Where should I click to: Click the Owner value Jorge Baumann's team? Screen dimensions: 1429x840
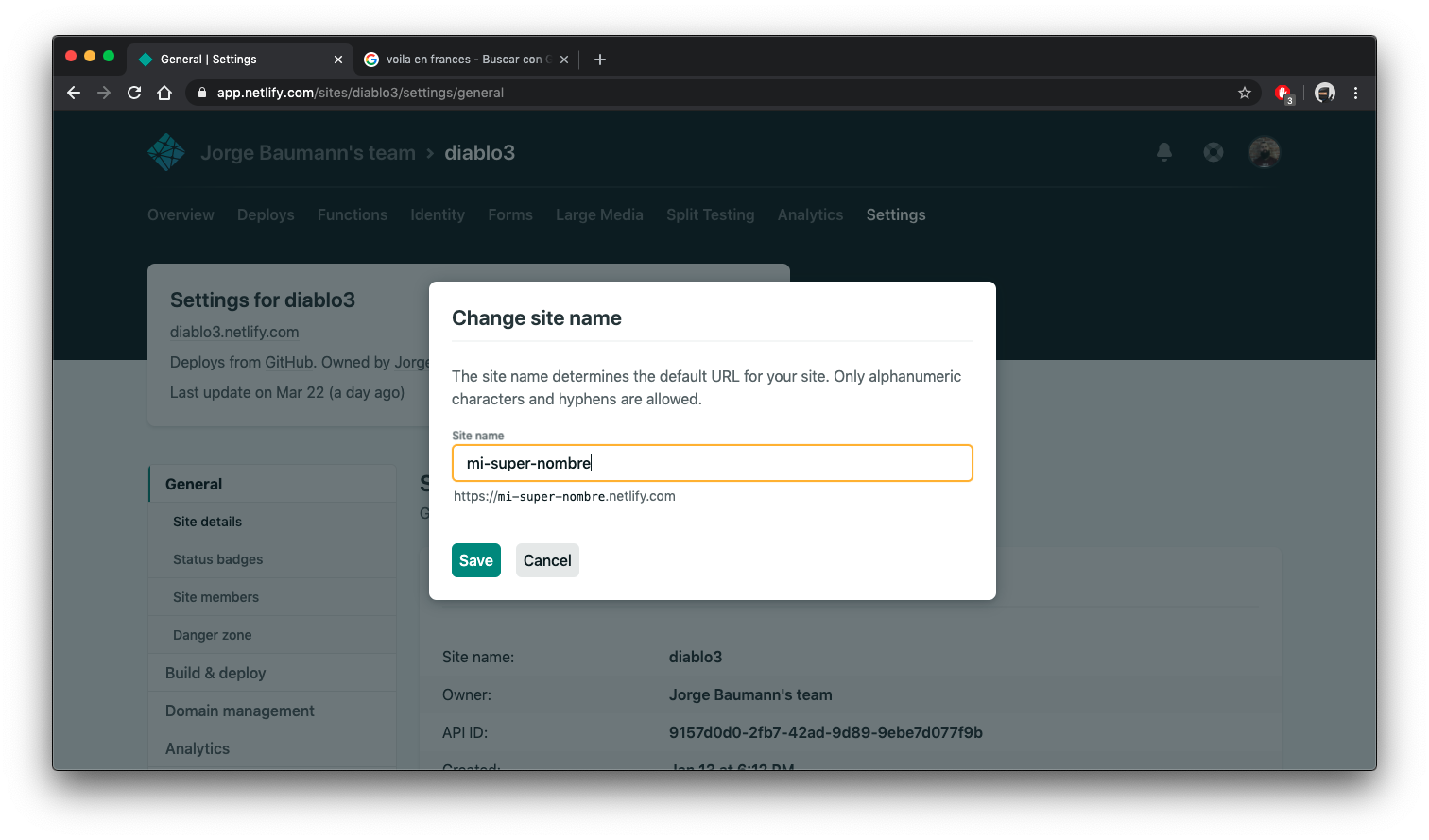[750, 694]
